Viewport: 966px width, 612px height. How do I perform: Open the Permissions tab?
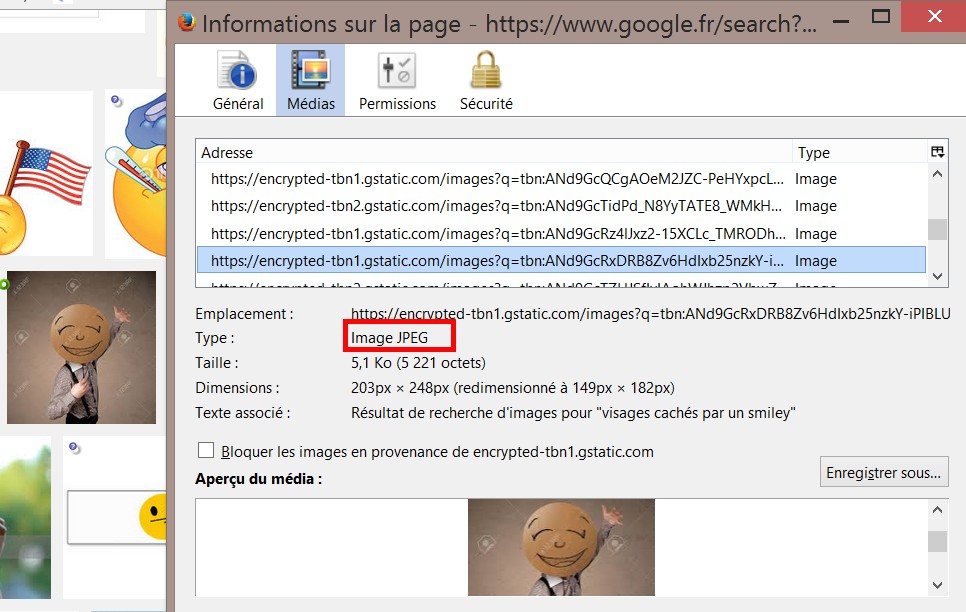pos(397,81)
